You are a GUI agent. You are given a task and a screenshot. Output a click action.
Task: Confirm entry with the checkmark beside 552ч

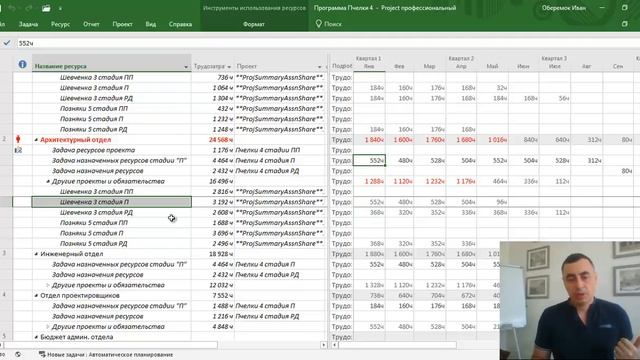coord(7,43)
